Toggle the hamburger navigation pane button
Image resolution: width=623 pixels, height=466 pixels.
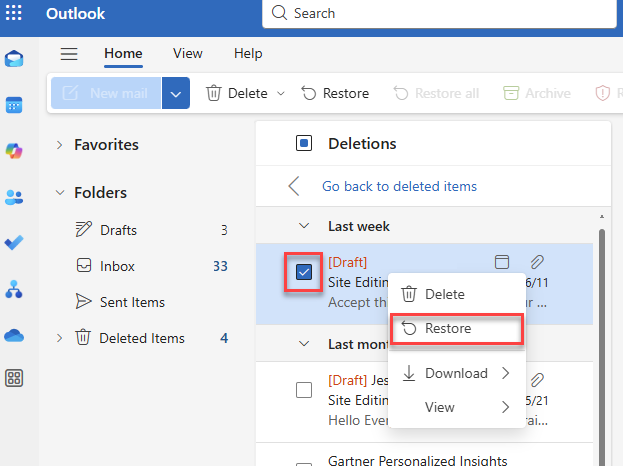click(x=69, y=54)
